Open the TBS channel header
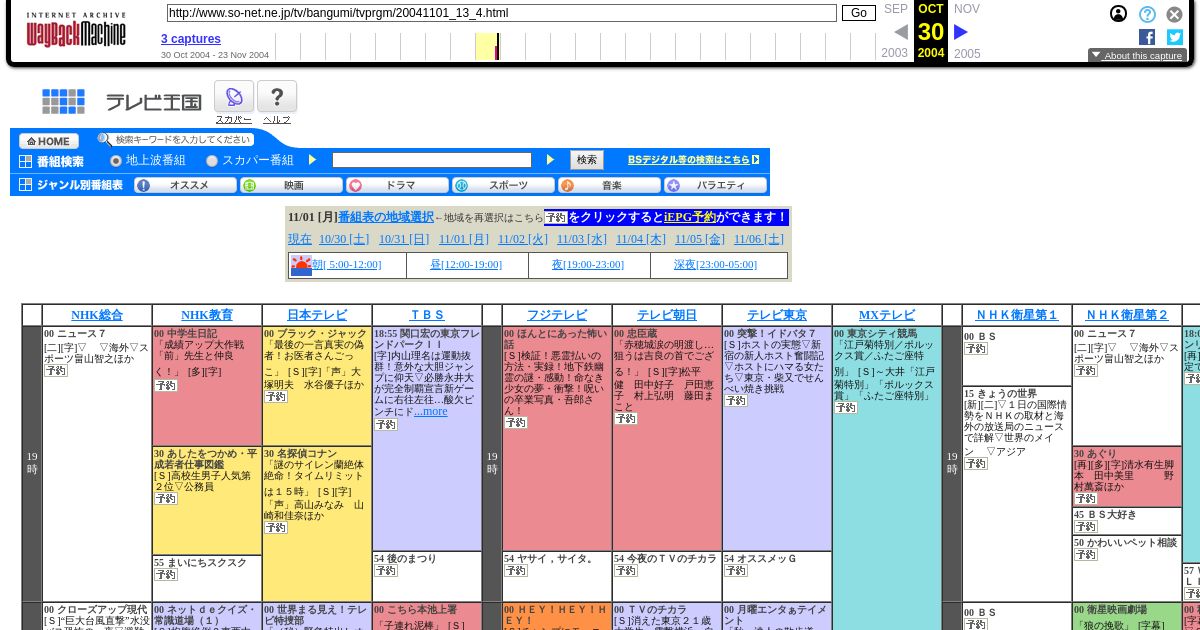The height and width of the screenshot is (630, 1200). pos(427,315)
